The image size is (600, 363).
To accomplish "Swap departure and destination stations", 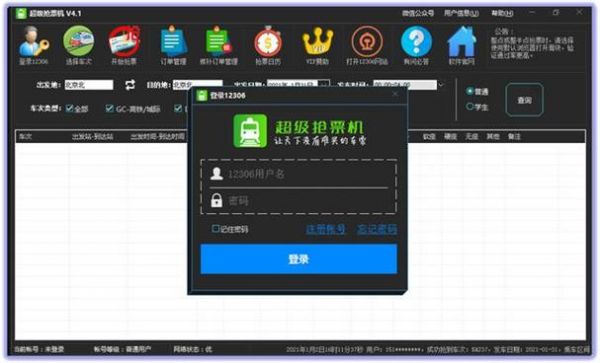I will (x=130, y=85).
